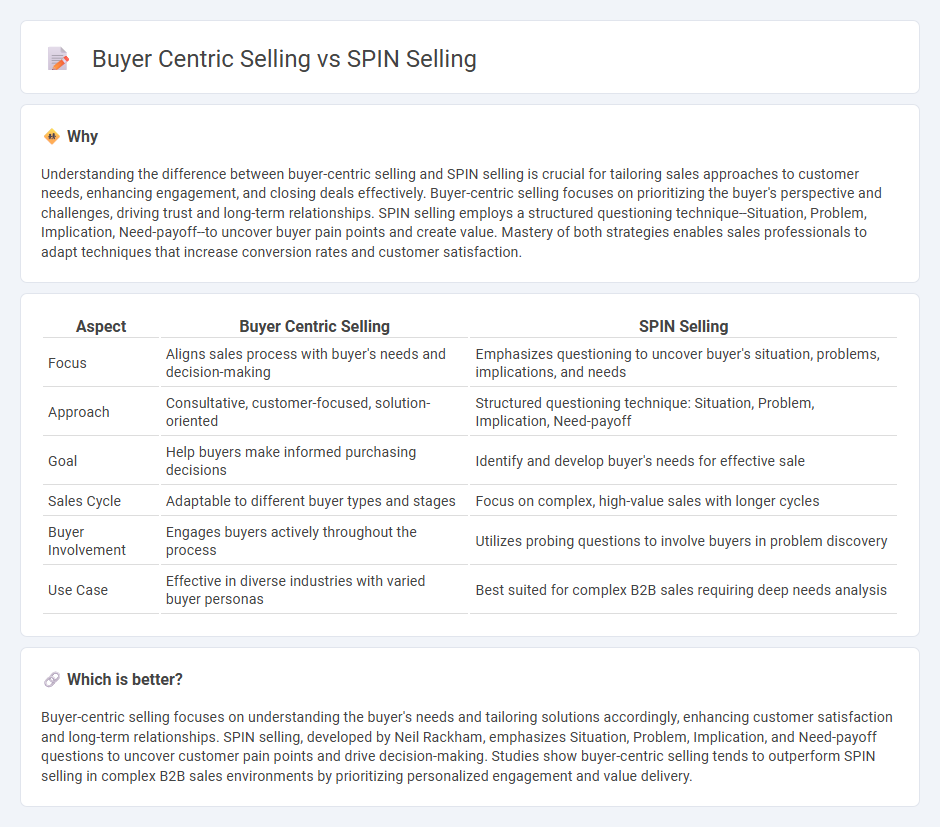Select the Focus row label
The height and width of the screenshot is (827, 940).
tap(67, 363)
